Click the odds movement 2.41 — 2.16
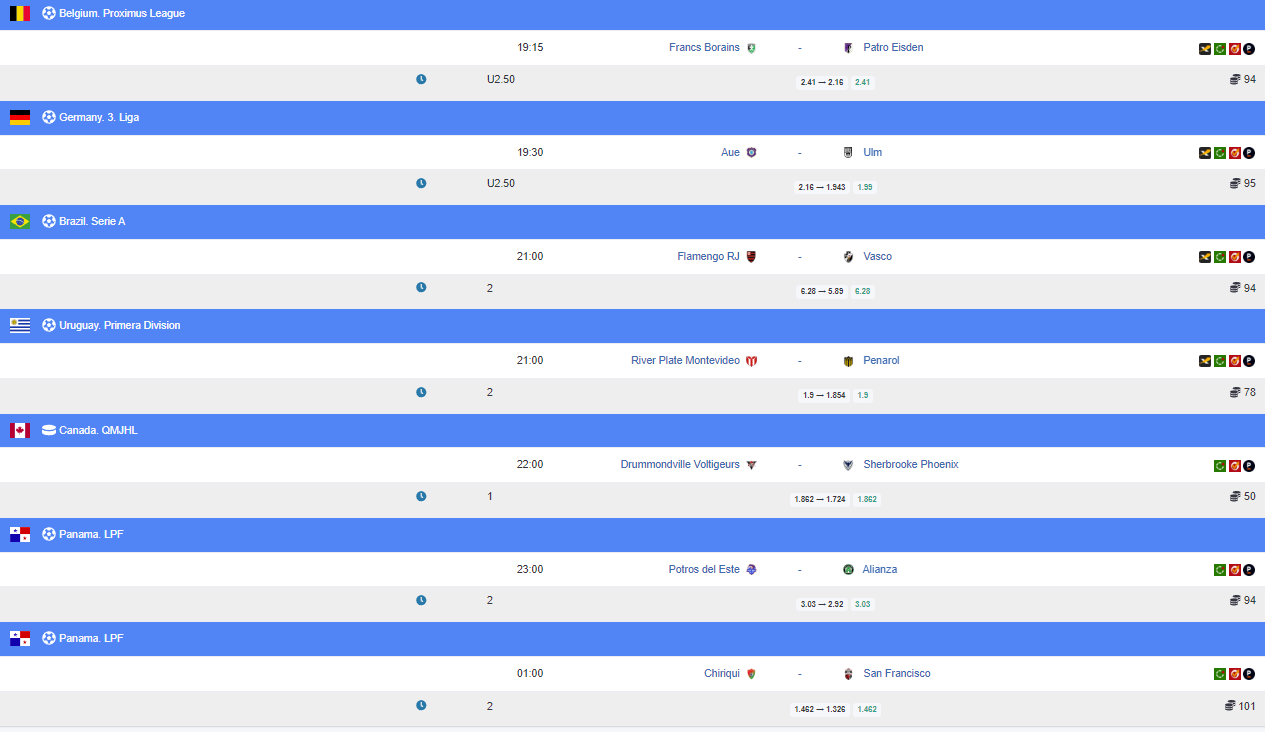 822,83
